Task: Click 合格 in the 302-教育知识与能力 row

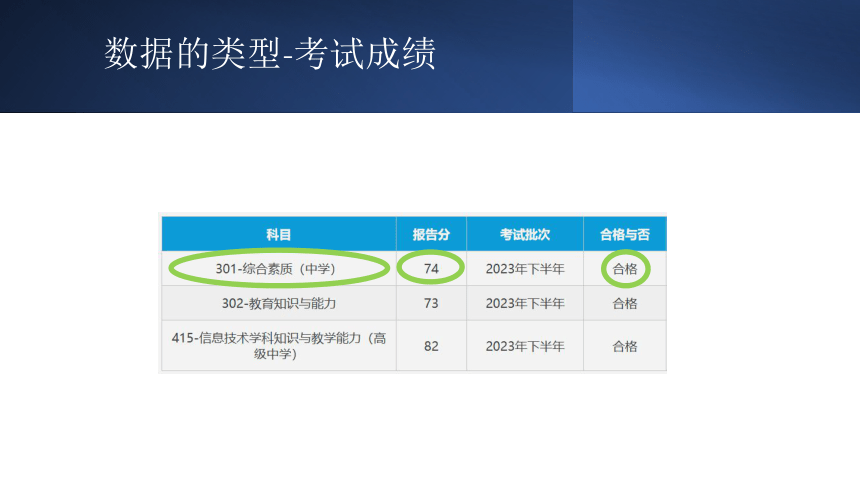Action: point(625,303)
